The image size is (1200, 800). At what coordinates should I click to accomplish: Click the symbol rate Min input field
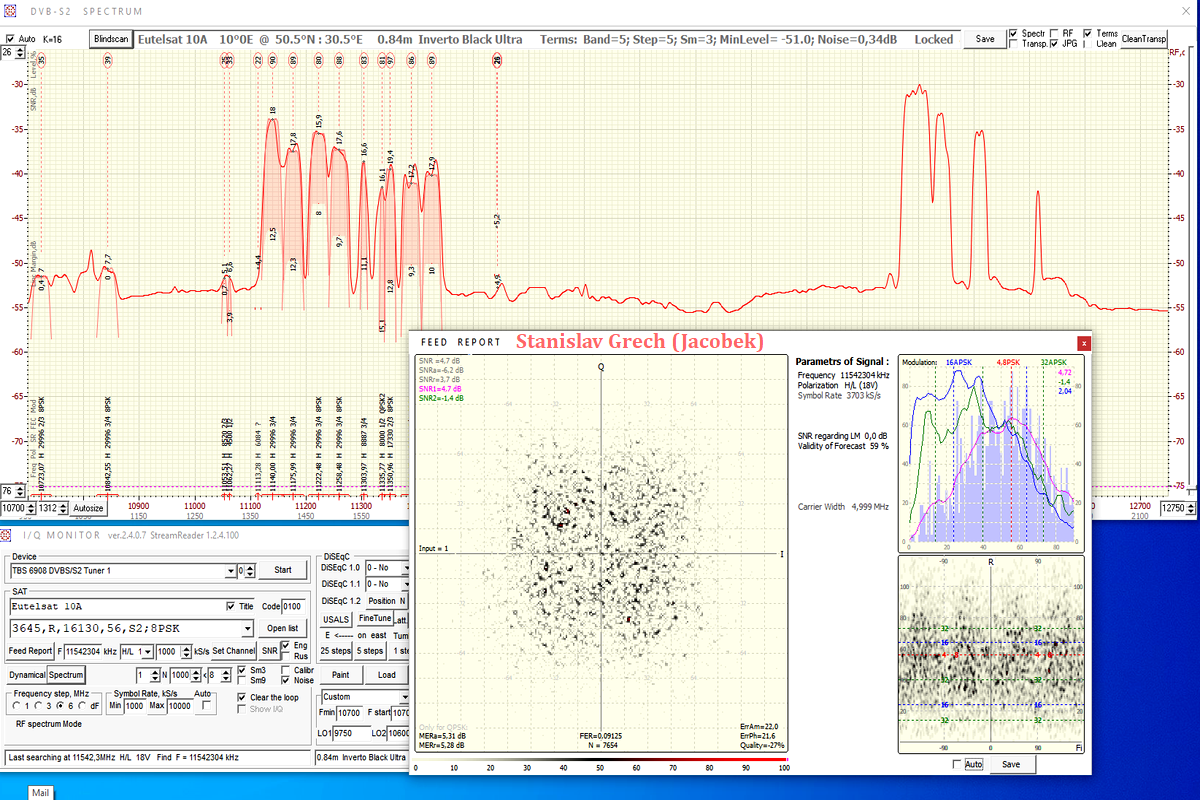135,706
